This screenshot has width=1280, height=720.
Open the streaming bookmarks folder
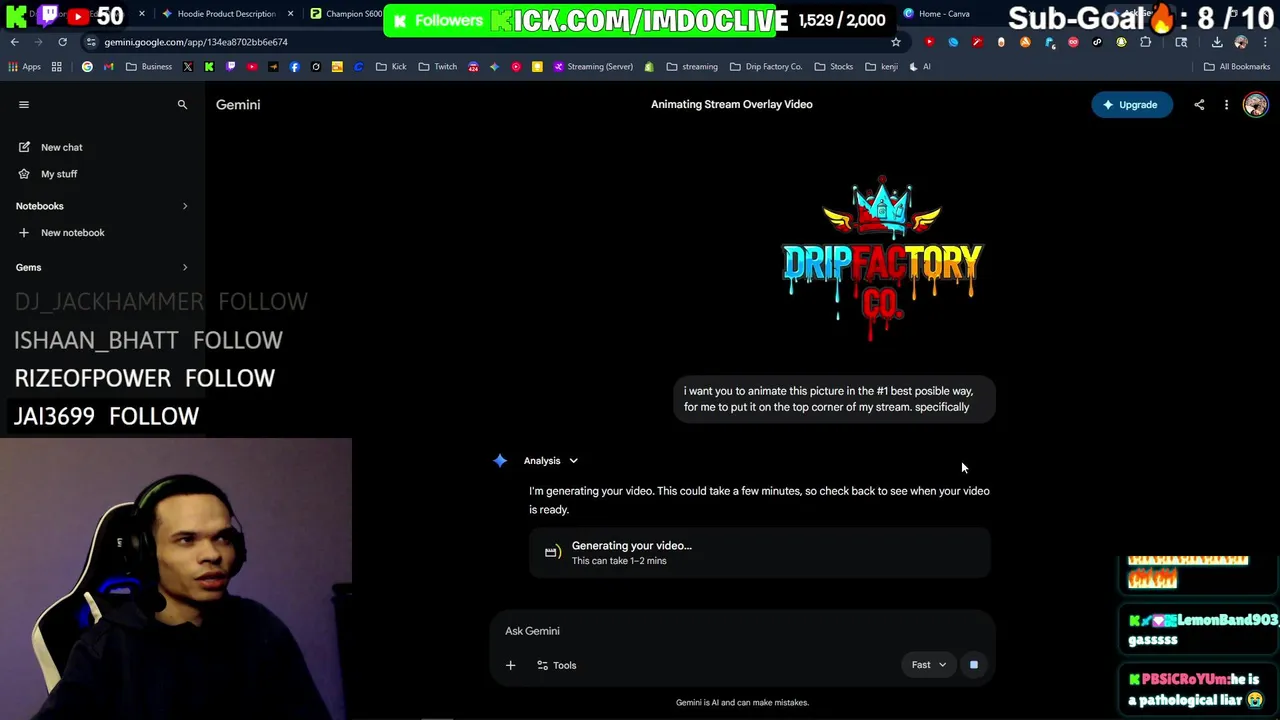(x=692, y=67)
